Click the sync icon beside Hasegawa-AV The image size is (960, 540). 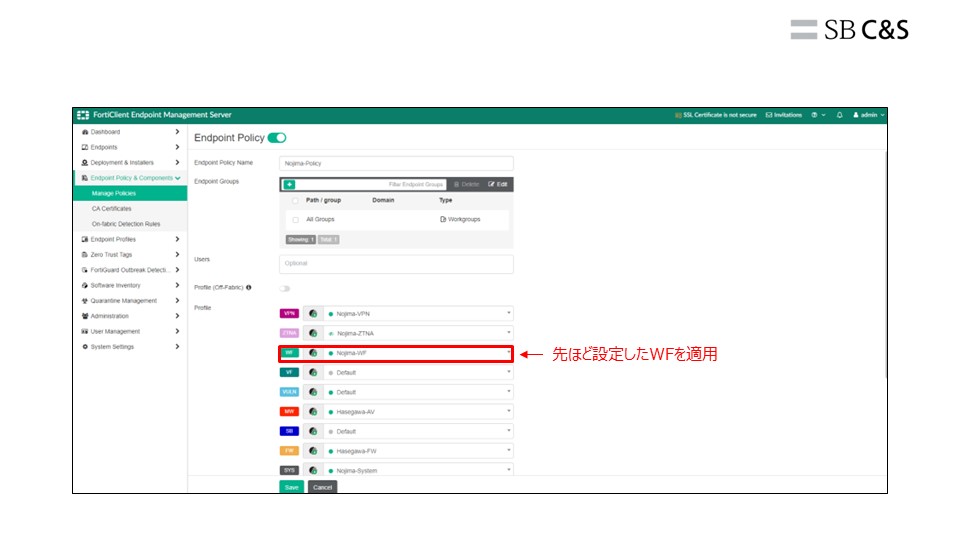pos(313,411)
